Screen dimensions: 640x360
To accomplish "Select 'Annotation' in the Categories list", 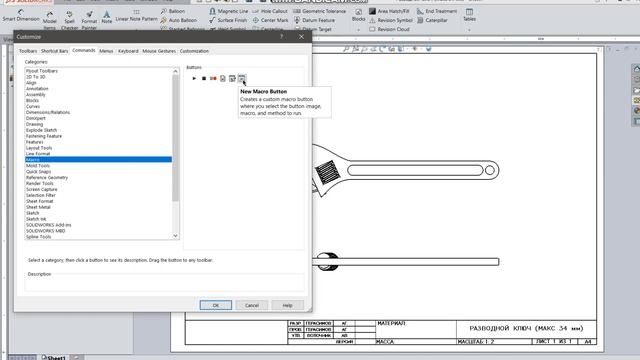I will pyautogui.click(x=37, y=89).
